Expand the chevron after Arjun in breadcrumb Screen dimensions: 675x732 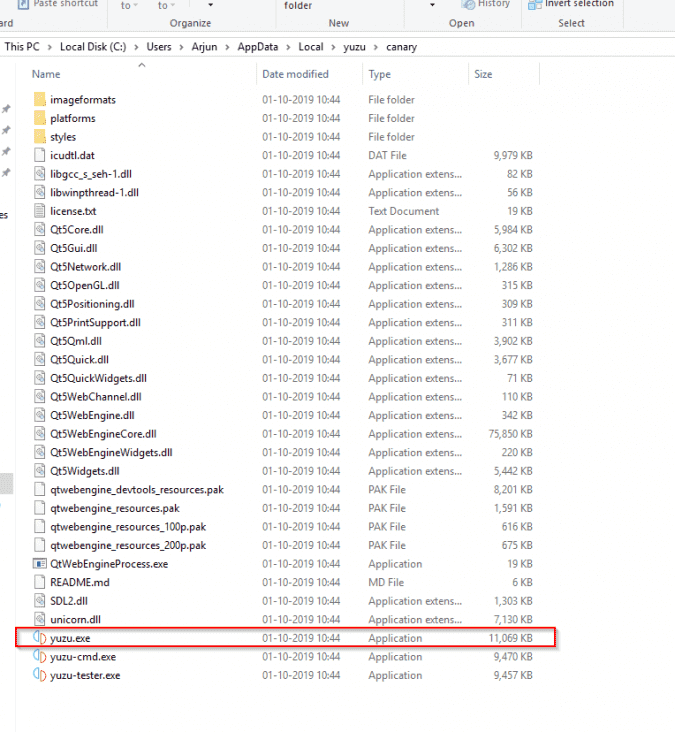point(227,47)
